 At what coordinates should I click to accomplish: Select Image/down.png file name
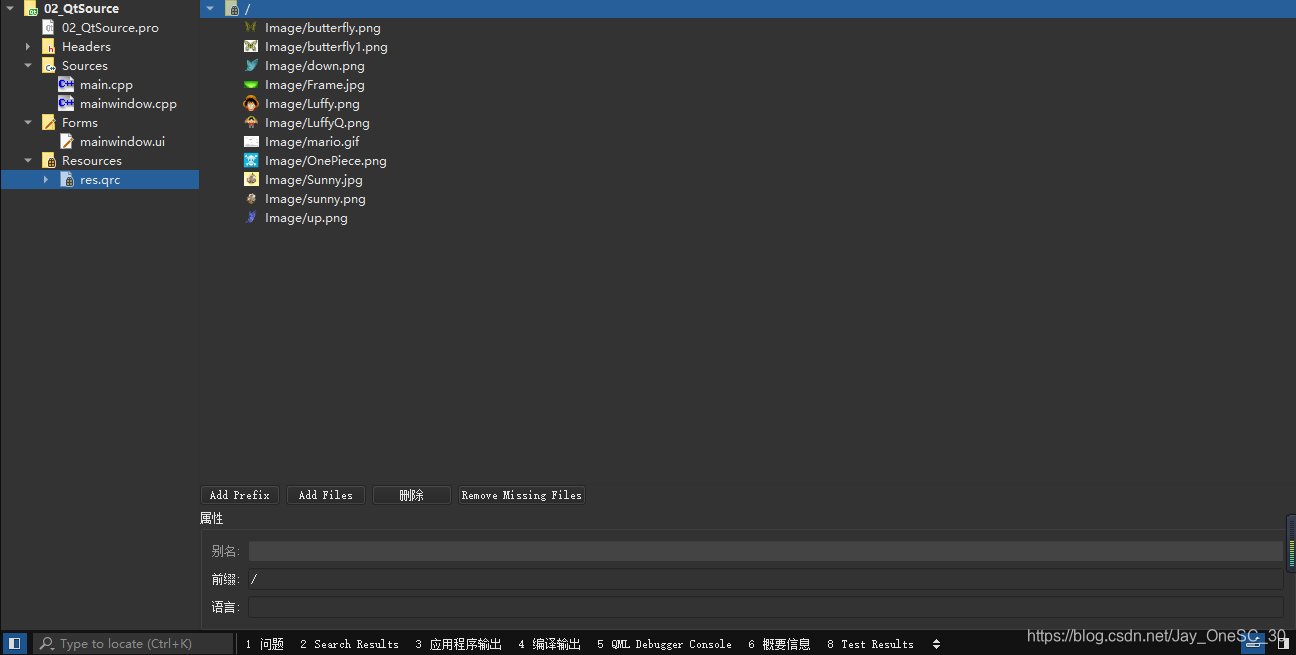coord(315,66)
